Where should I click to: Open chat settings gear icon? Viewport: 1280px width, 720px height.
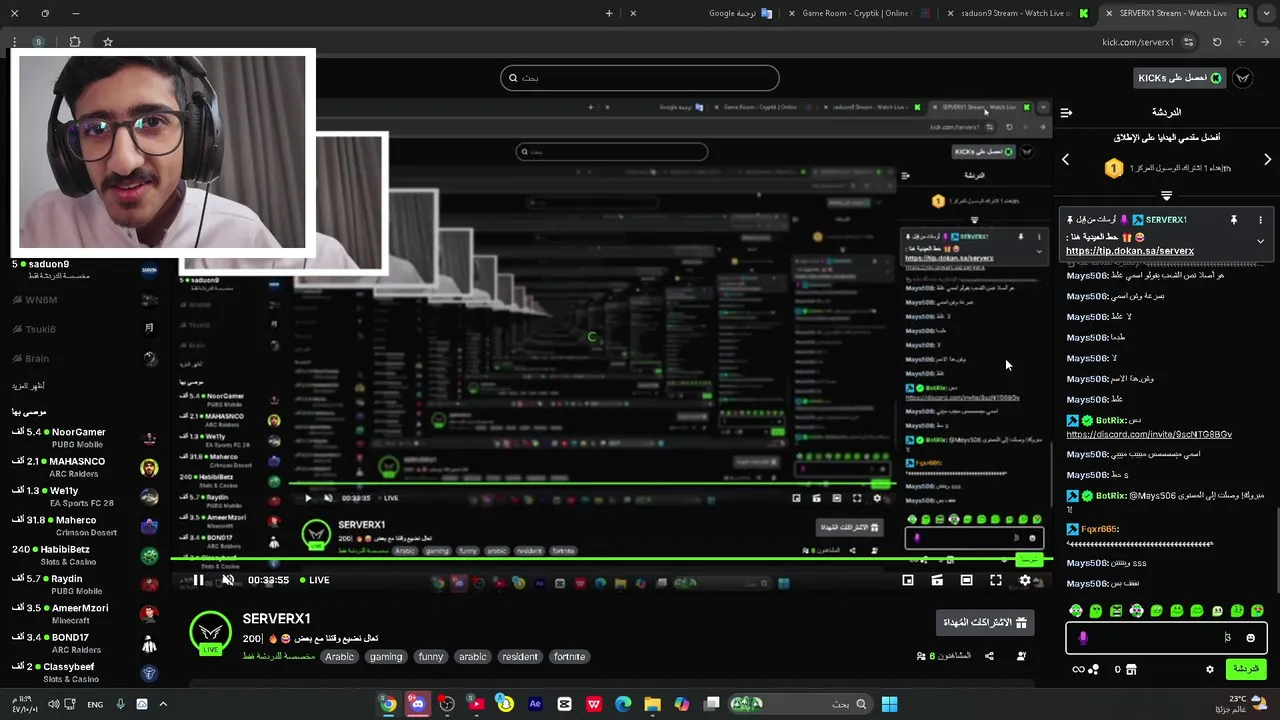coord(1210,669)
